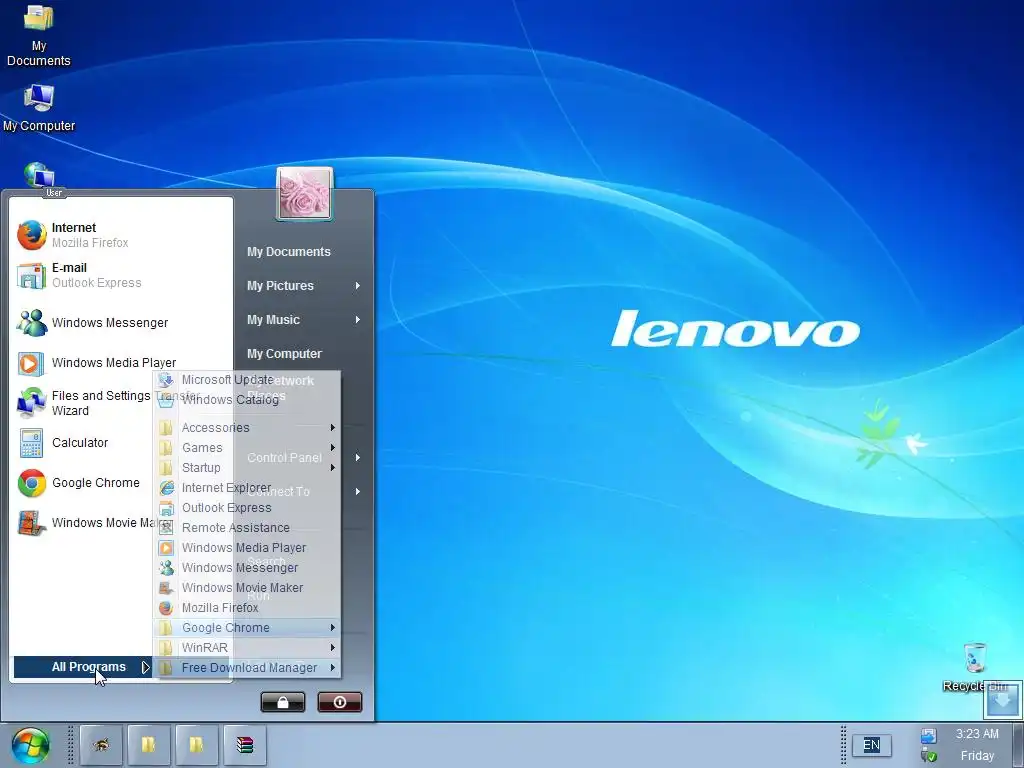Click the Windows Start orb
The height and width of the screenshot is (768, 1024).
(x=30, y=746)
